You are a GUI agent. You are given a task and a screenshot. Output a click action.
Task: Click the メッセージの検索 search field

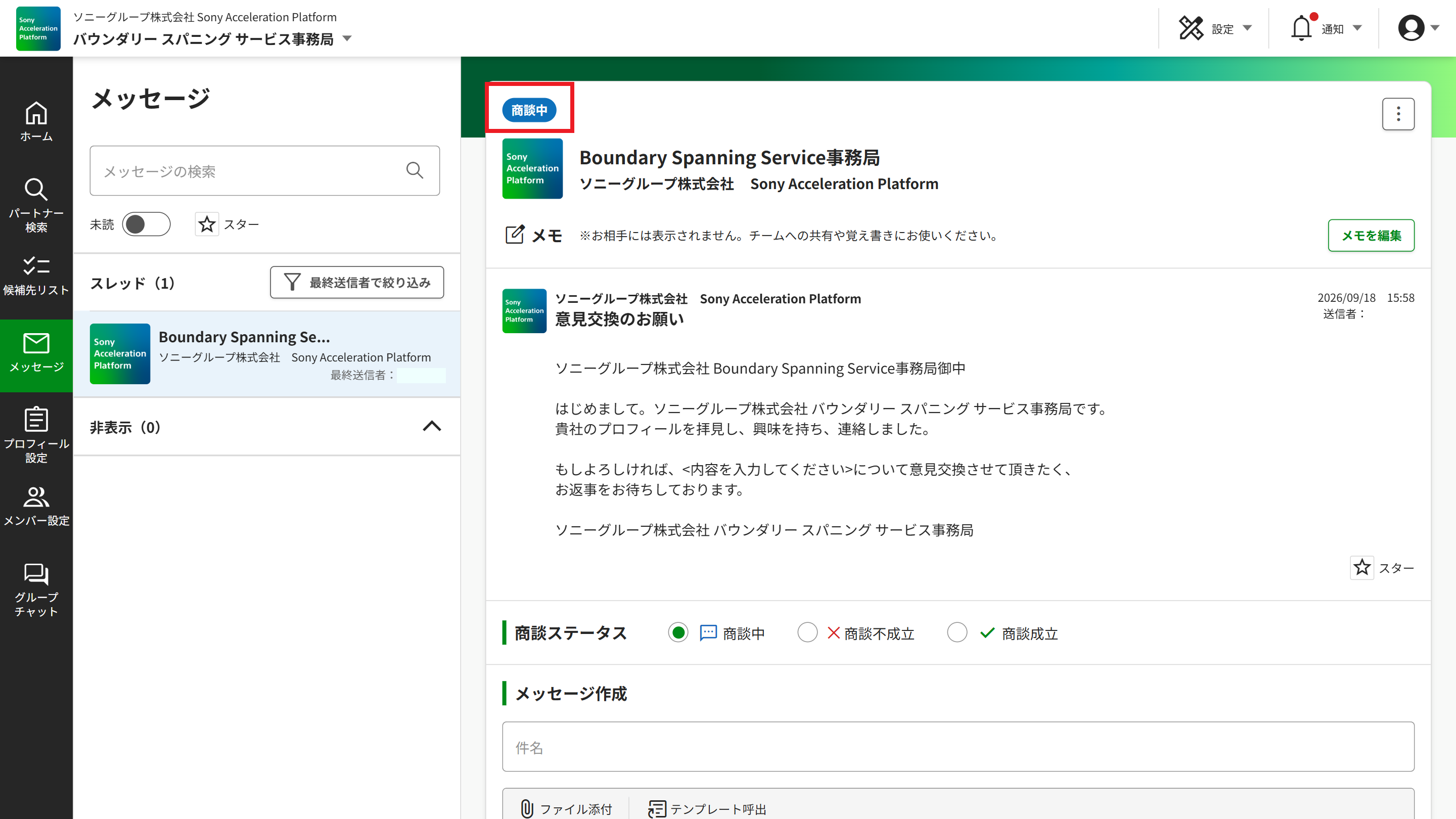(x=264, y=171)
